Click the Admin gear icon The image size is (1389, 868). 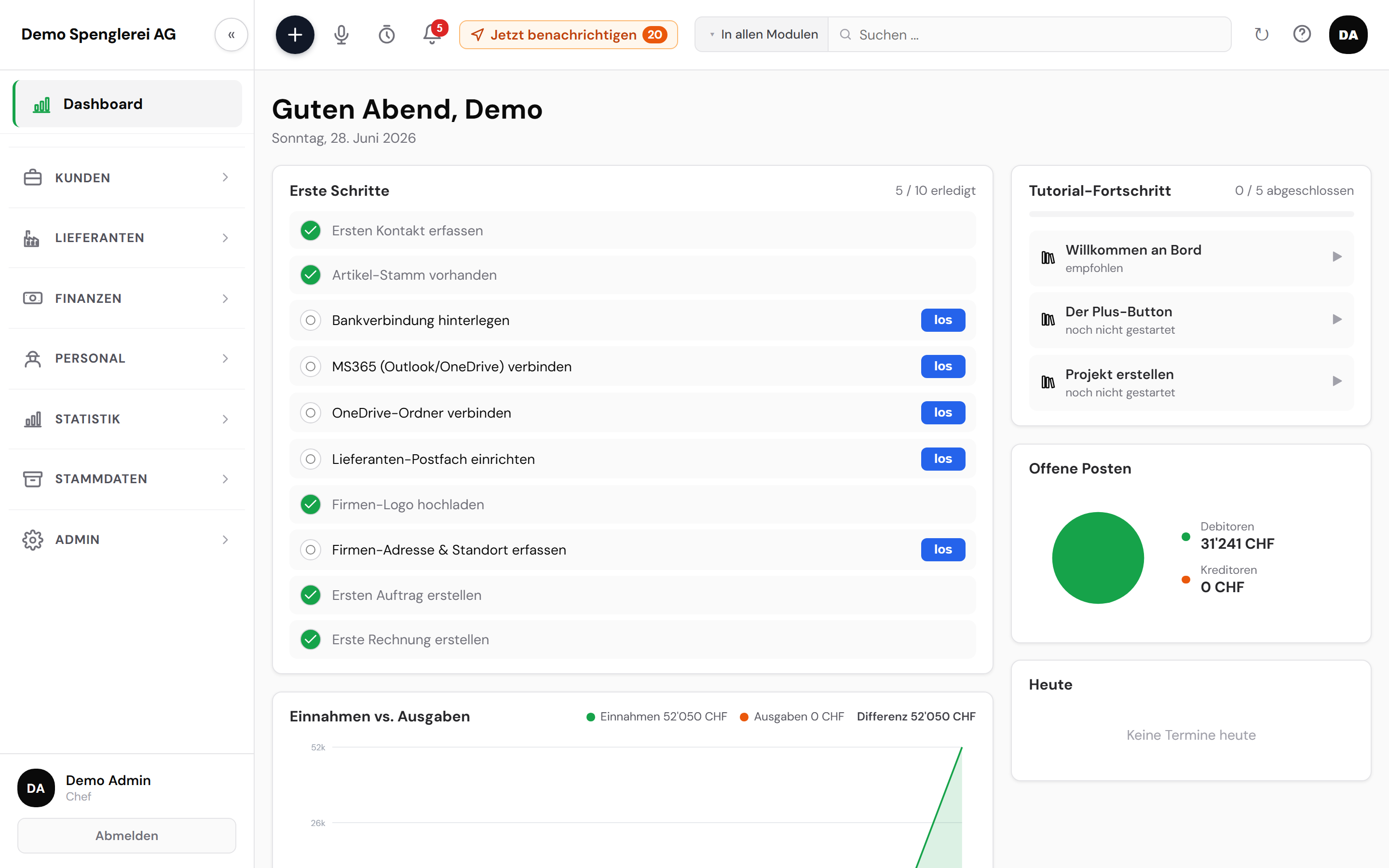tap(33, 540)
